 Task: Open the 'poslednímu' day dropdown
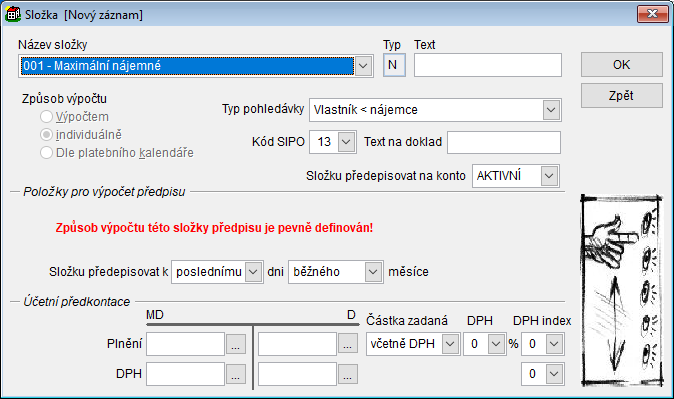[253, 272]
